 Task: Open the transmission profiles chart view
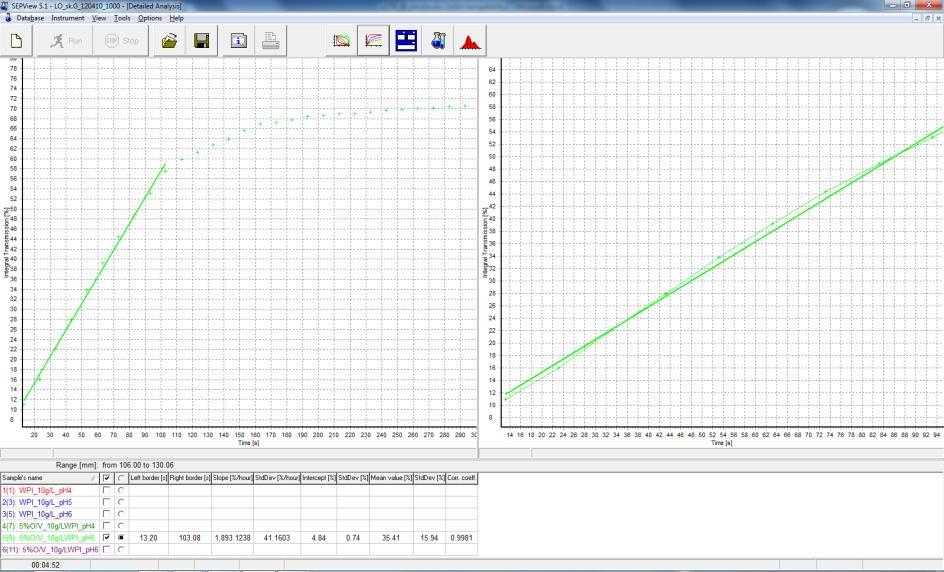341,41
